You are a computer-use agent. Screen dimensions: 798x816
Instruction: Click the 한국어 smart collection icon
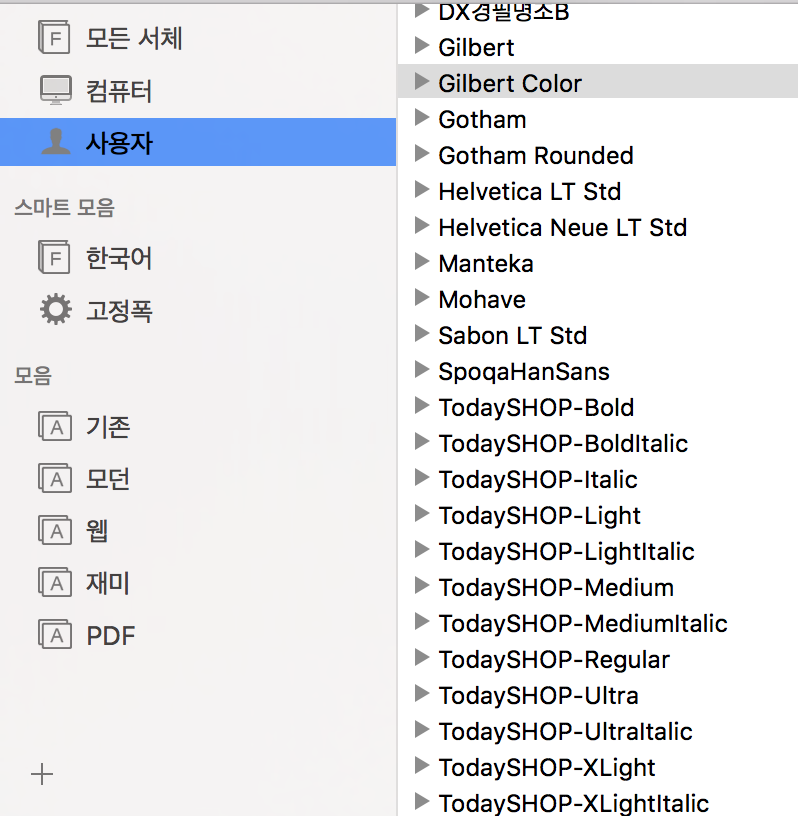54,257
